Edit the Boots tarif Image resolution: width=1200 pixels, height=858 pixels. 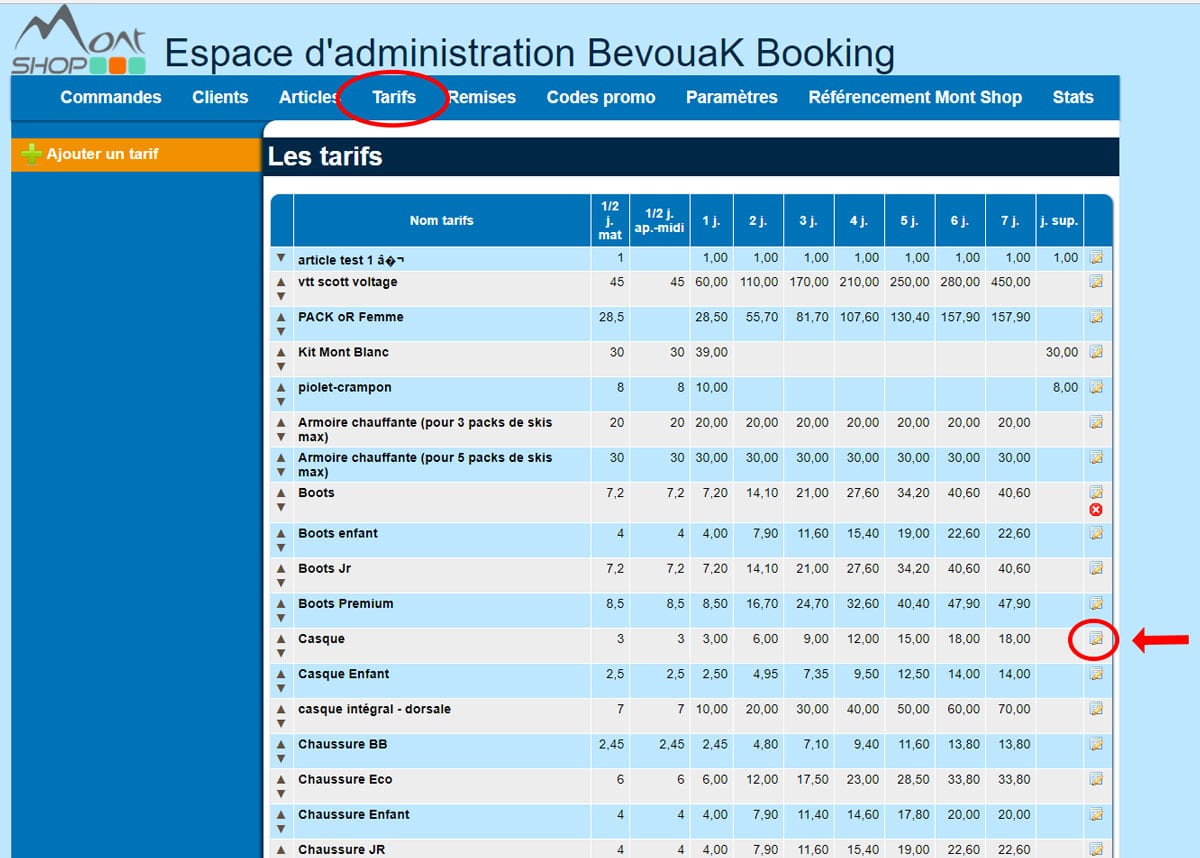1096,493
